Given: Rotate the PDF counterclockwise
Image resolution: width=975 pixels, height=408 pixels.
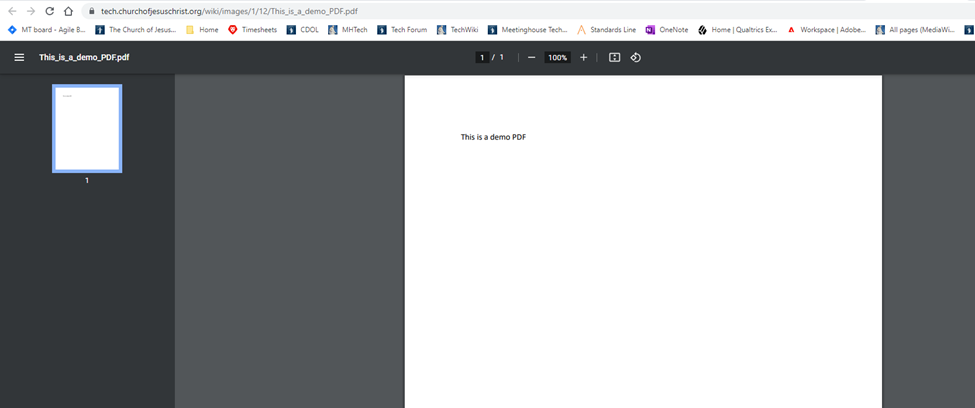Looking at the screenshot, I should pyautogui.click(x=636, y=58).
